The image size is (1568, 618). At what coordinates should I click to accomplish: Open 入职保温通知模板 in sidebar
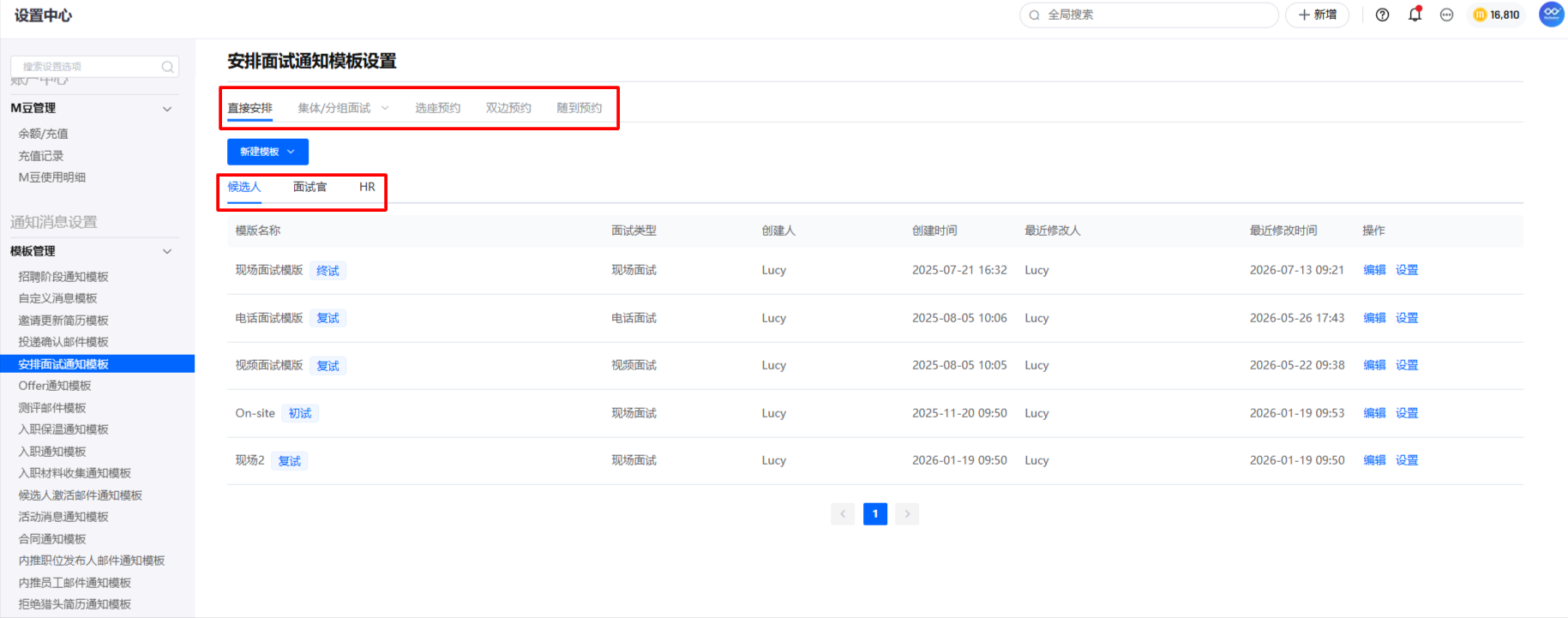click(63, 429)
